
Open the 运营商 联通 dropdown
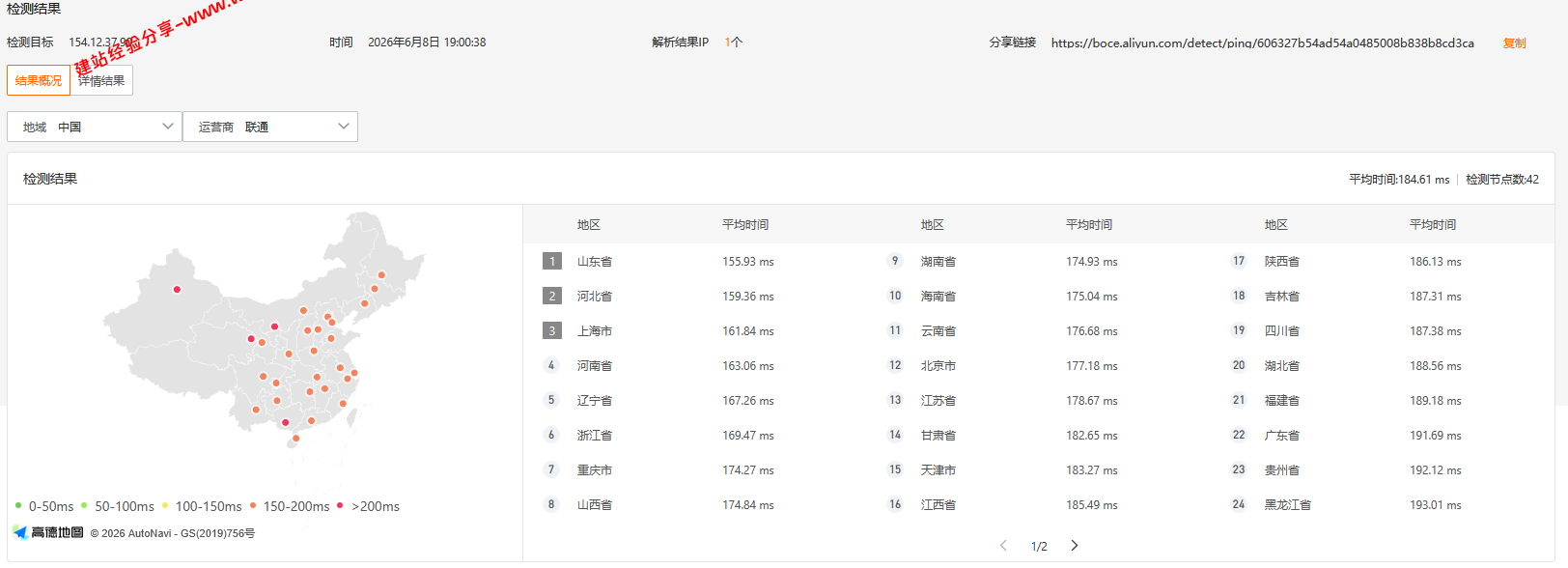(x=270, y=127)
